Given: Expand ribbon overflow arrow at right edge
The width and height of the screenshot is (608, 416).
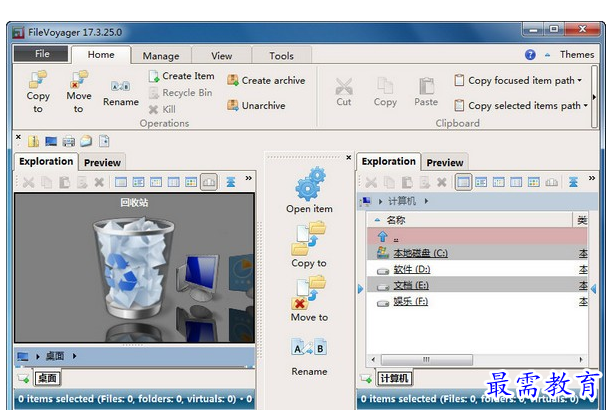Looking at the screenshot, I should [594, 97].
